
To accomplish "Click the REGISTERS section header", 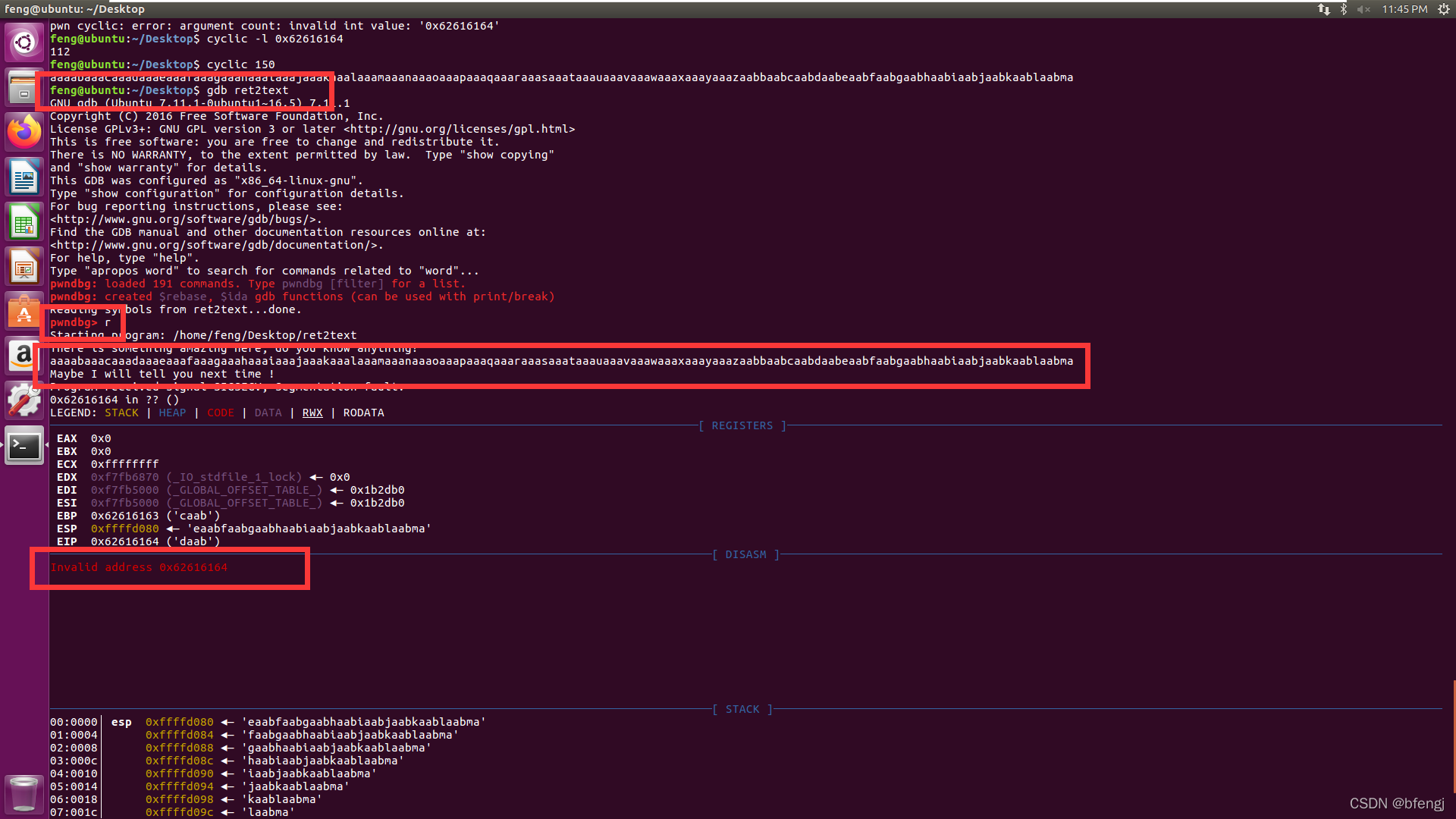I will [742, 425].
